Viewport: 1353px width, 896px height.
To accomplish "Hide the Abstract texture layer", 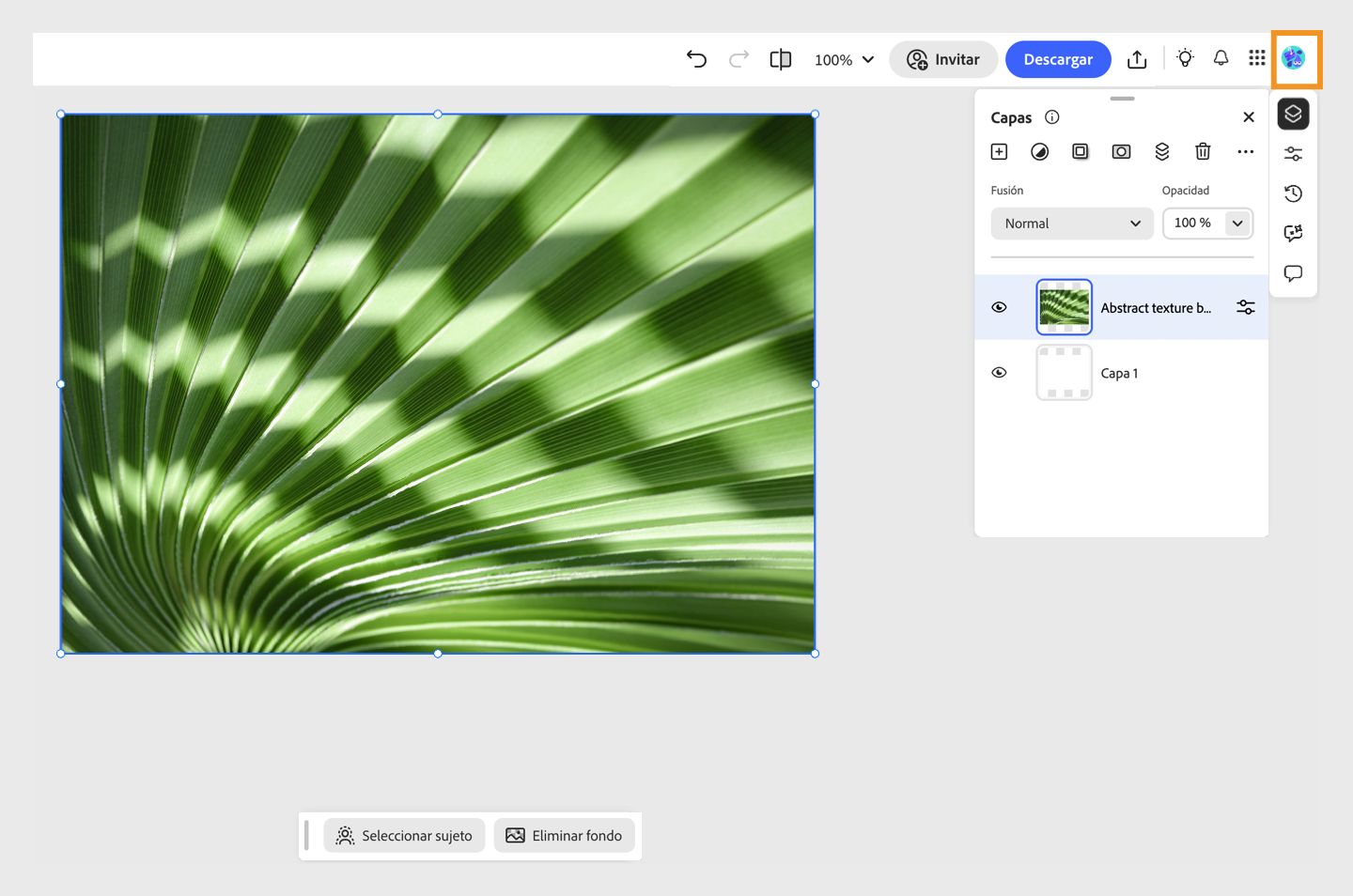I will (999, 307).
